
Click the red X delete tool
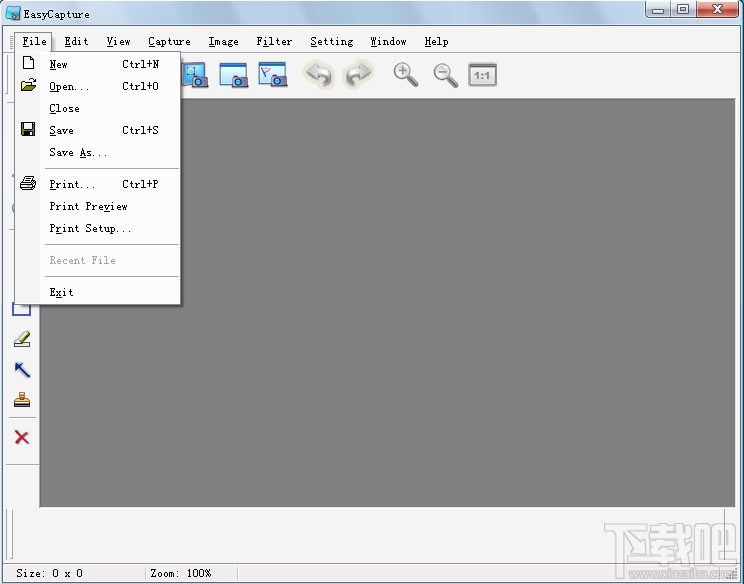tap(22, 437)
